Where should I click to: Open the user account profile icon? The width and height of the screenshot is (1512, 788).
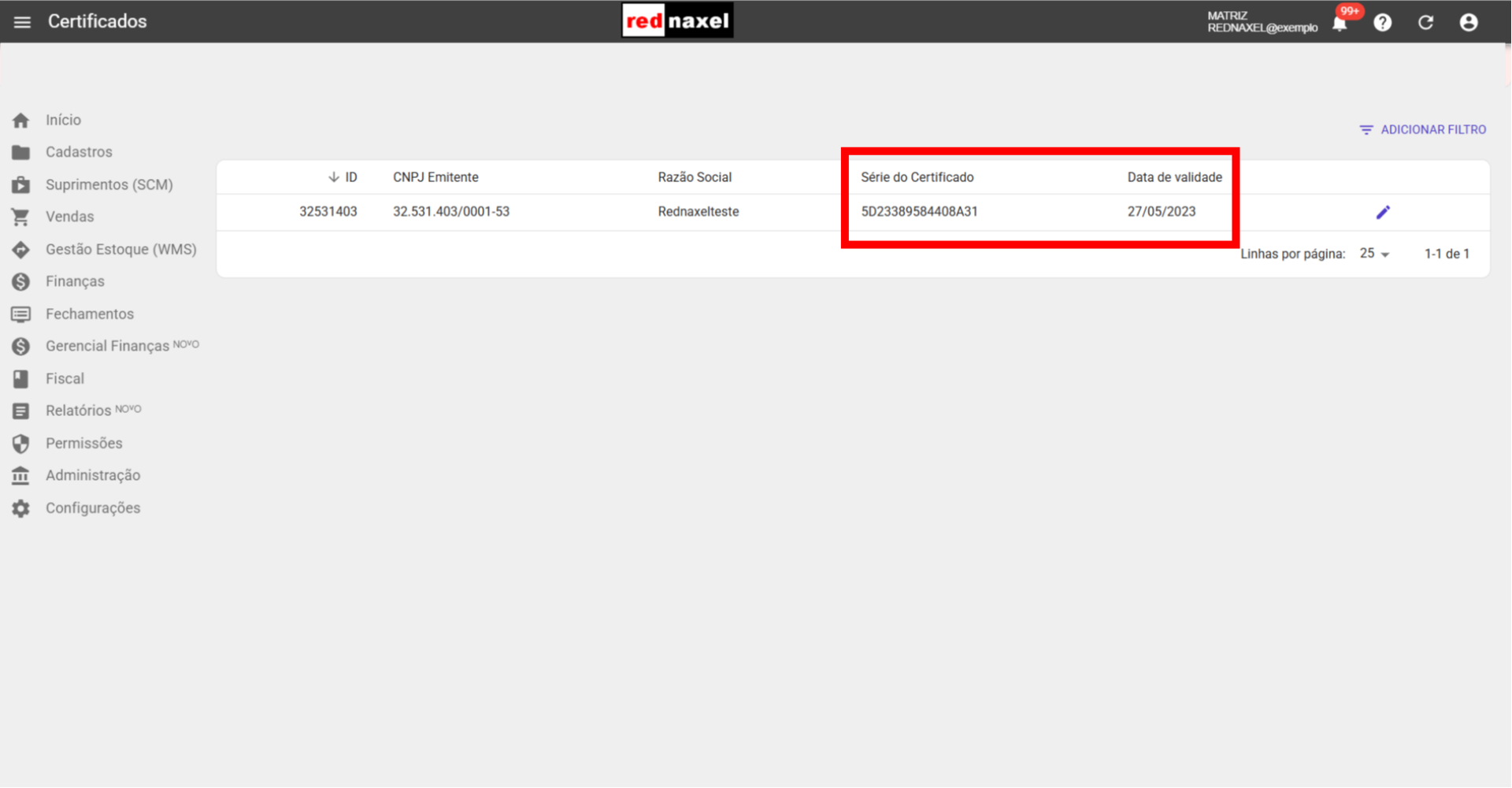1469,22
